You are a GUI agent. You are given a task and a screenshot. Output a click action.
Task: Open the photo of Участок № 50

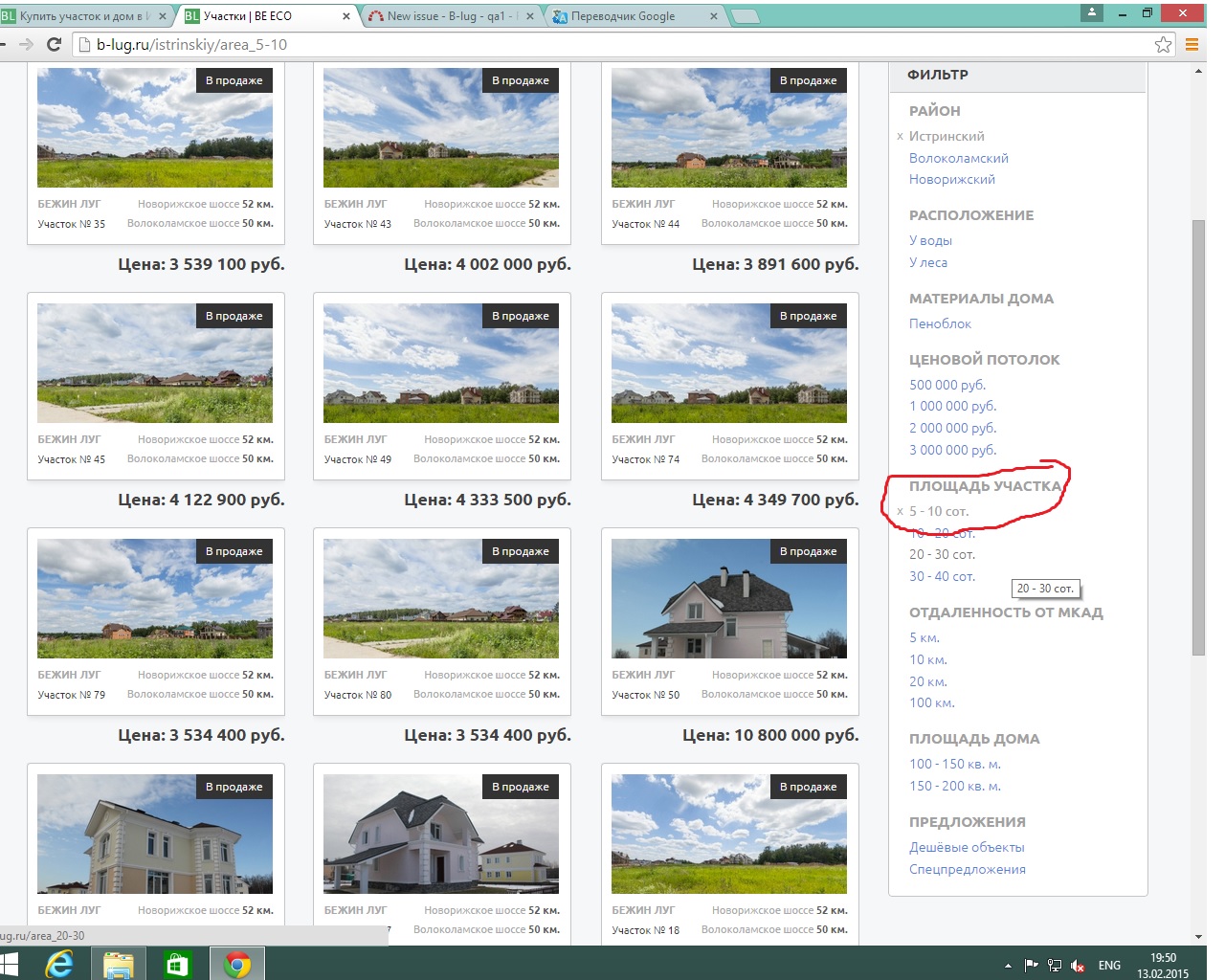pos(729,598)
